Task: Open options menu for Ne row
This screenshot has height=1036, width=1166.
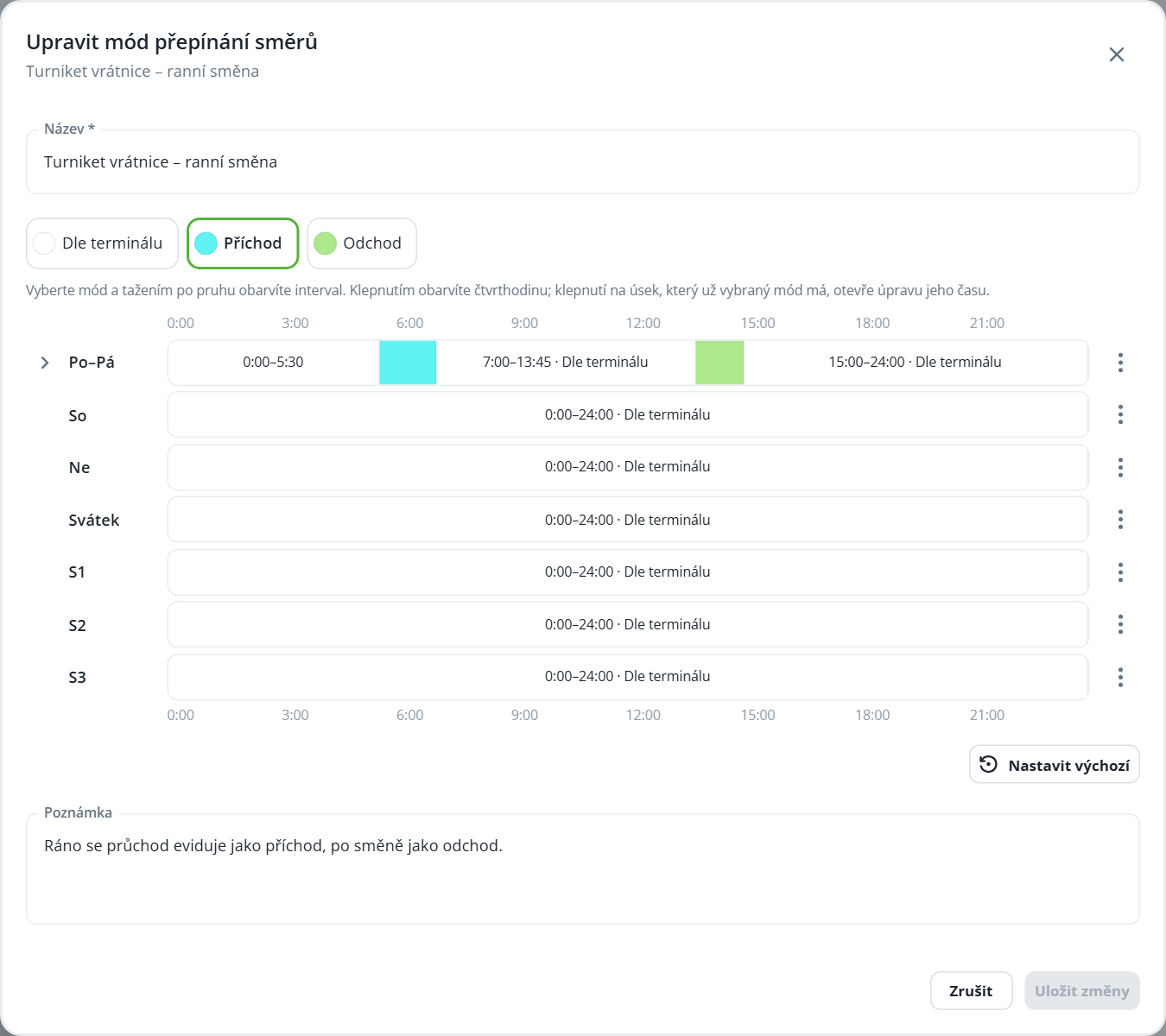Action: pyautogui.click(x=1120, y=467)
